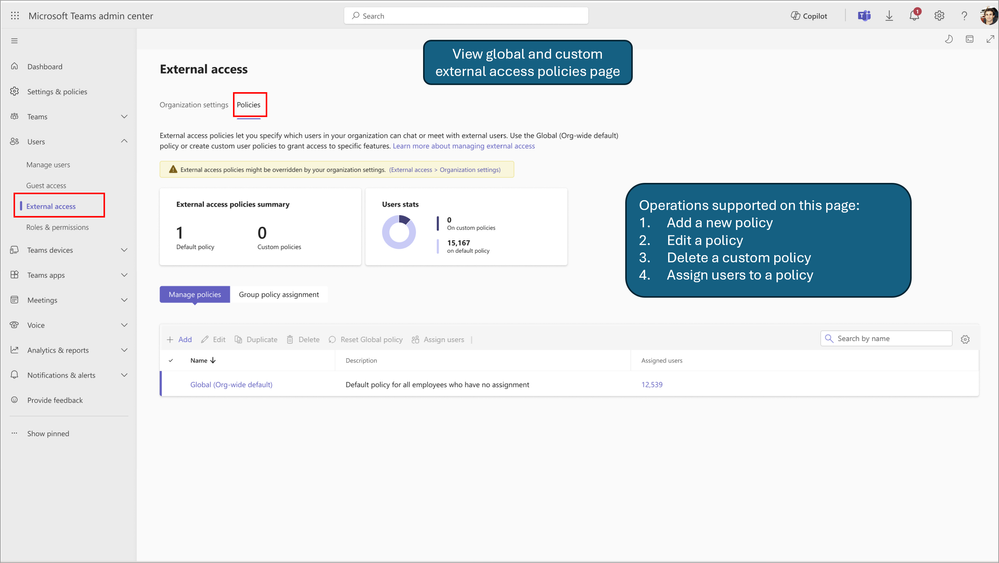Click the top Search box
The width and height of the screenshot is (999, 563).
click(466, 16)
